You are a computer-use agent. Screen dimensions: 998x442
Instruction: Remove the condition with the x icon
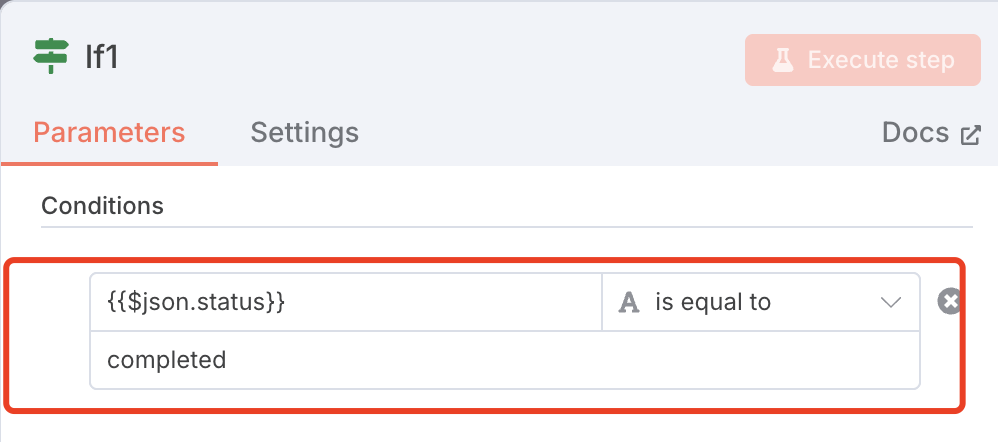click(x=949, y=301)
